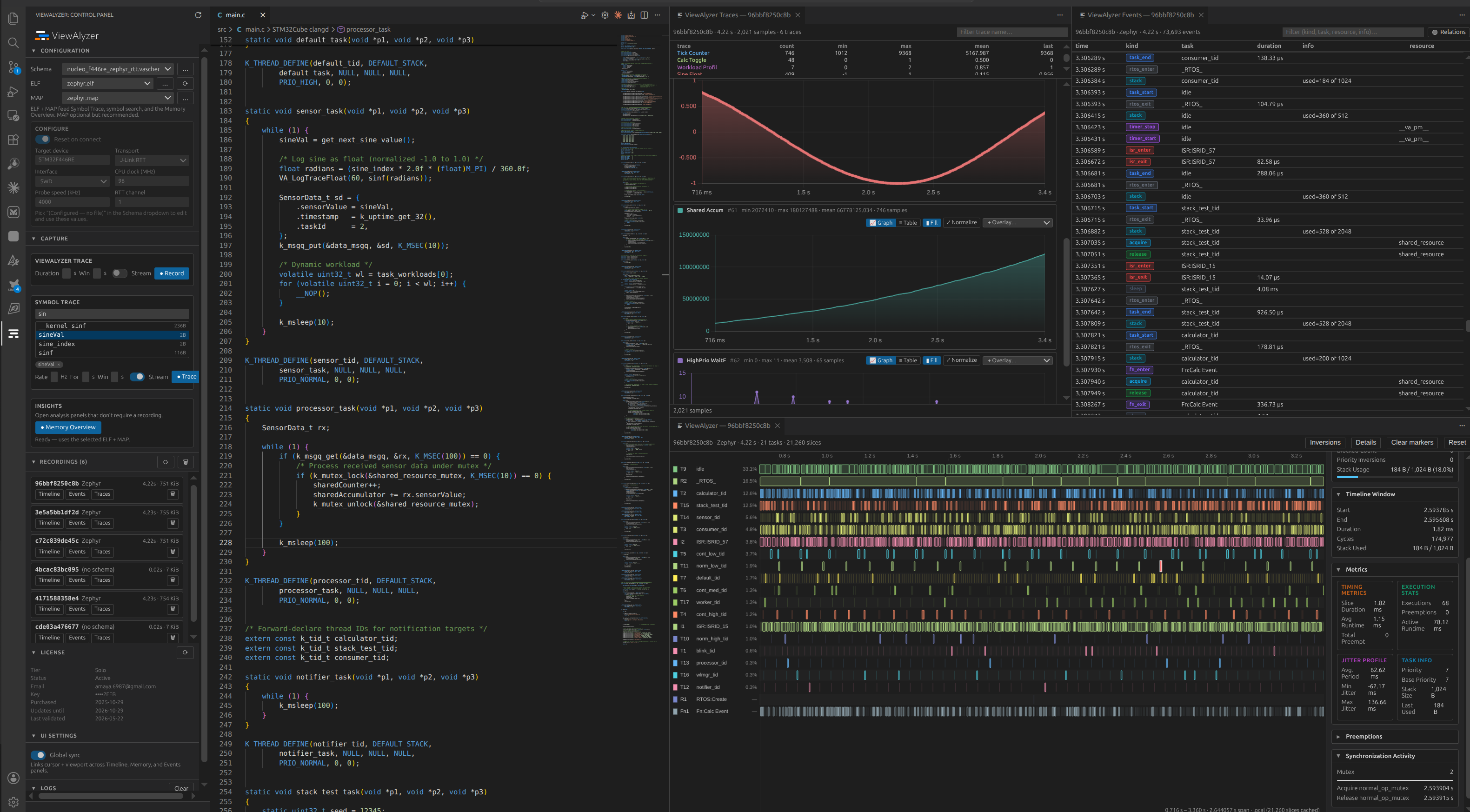Toggle Normalize on the HighPrio WaitF chart
The image size is (1470, 812).
[x=962, y=360]
